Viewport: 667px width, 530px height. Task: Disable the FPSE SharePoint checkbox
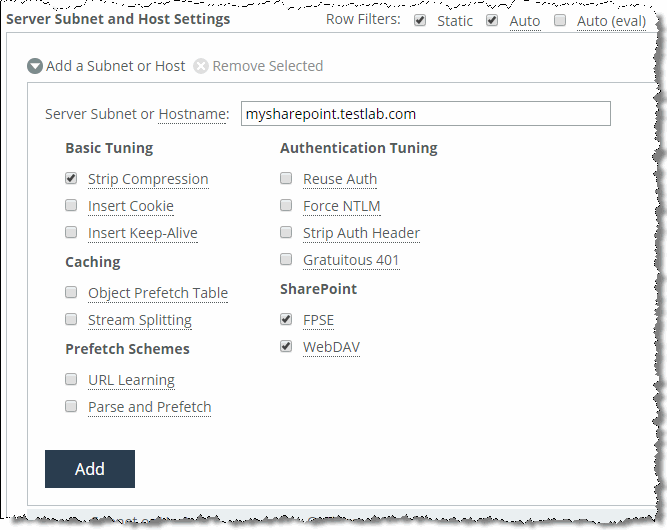[286, 319]
